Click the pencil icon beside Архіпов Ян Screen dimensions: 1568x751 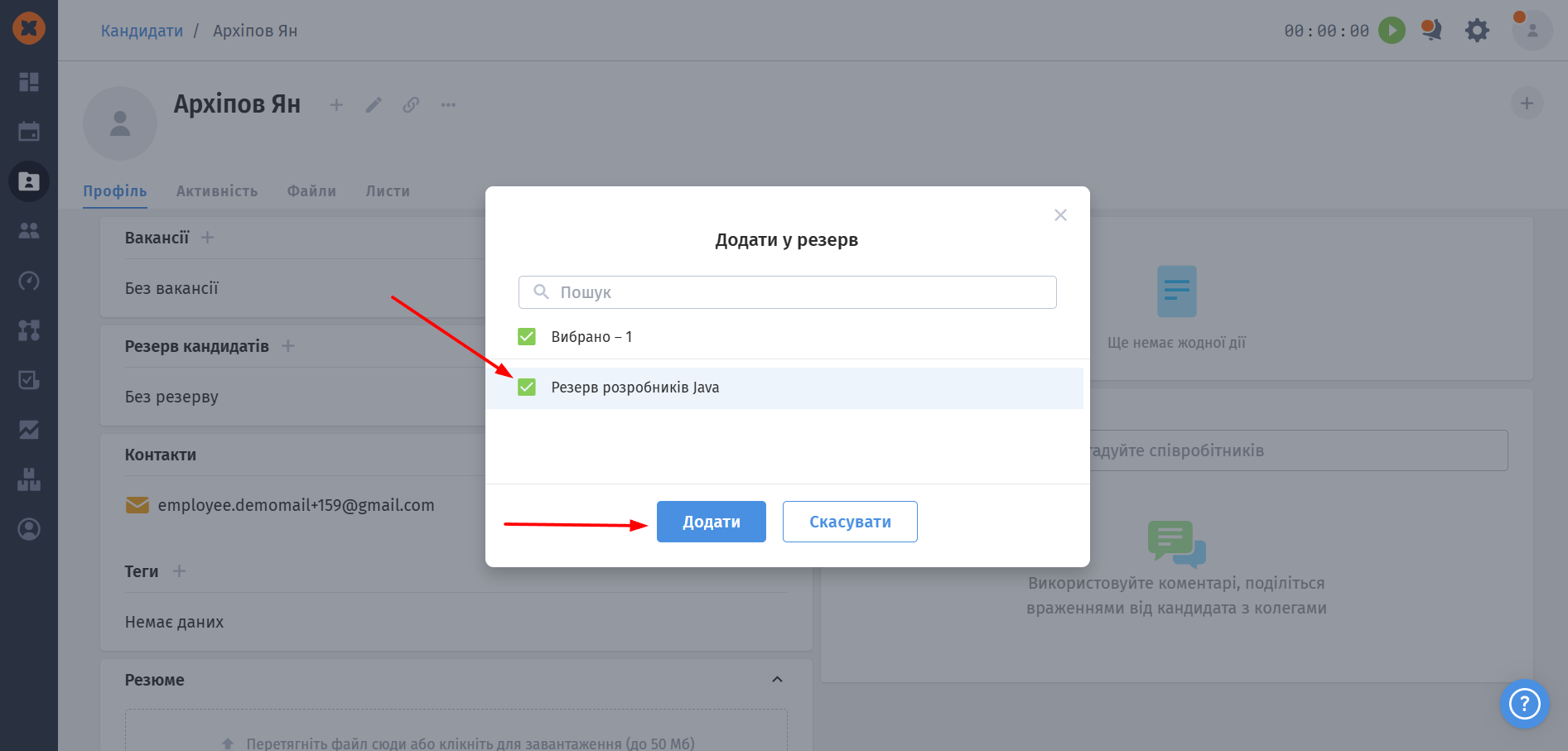tap(374, 105)
